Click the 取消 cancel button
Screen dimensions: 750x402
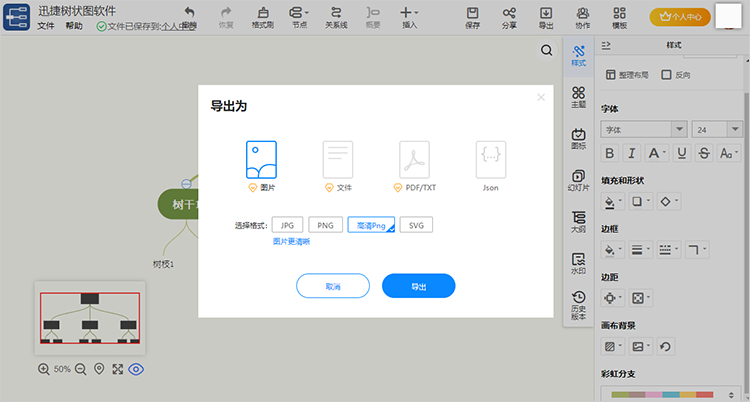coord(333,286)
